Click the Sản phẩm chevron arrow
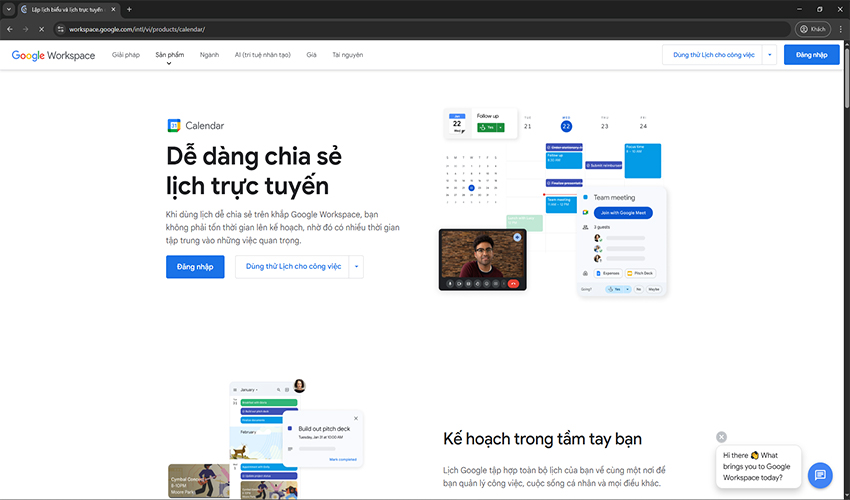 point(169,63)
